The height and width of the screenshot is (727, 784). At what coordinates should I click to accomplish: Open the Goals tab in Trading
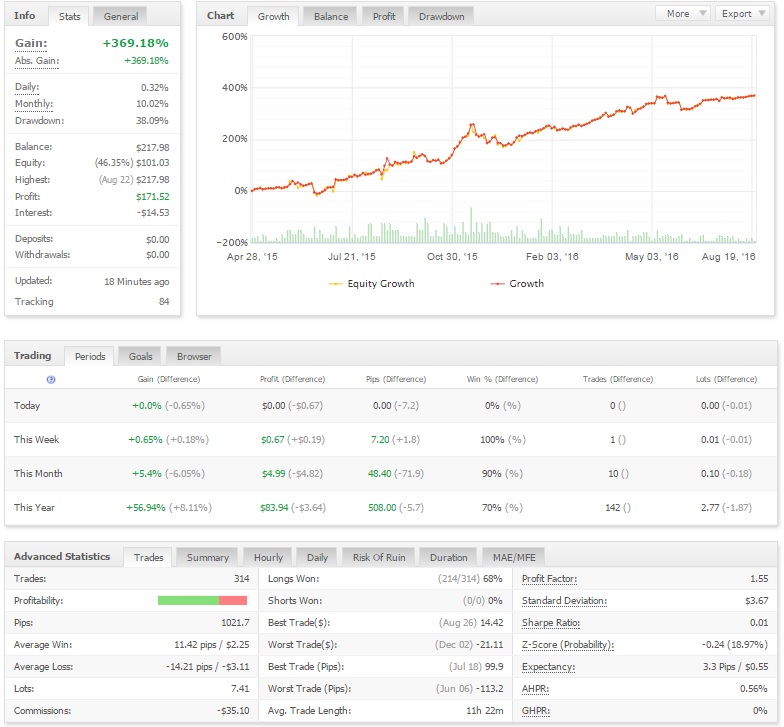pyautogui.click(x=140, y=356)
